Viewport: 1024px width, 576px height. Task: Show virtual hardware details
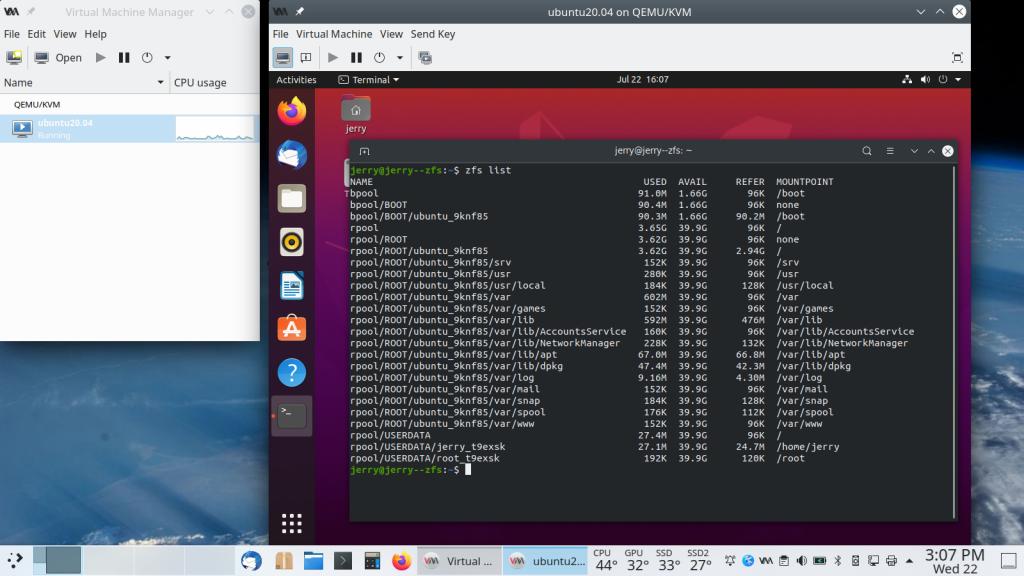(x=306, y=58)
